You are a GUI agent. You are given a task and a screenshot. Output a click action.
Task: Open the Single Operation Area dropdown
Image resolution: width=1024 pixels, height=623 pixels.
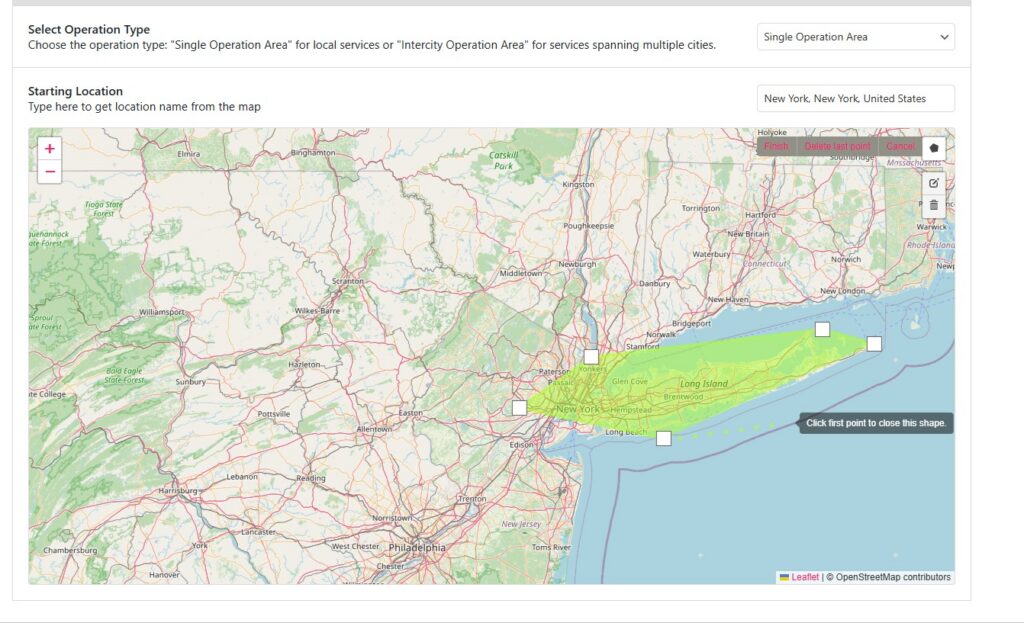click(854, 36)
